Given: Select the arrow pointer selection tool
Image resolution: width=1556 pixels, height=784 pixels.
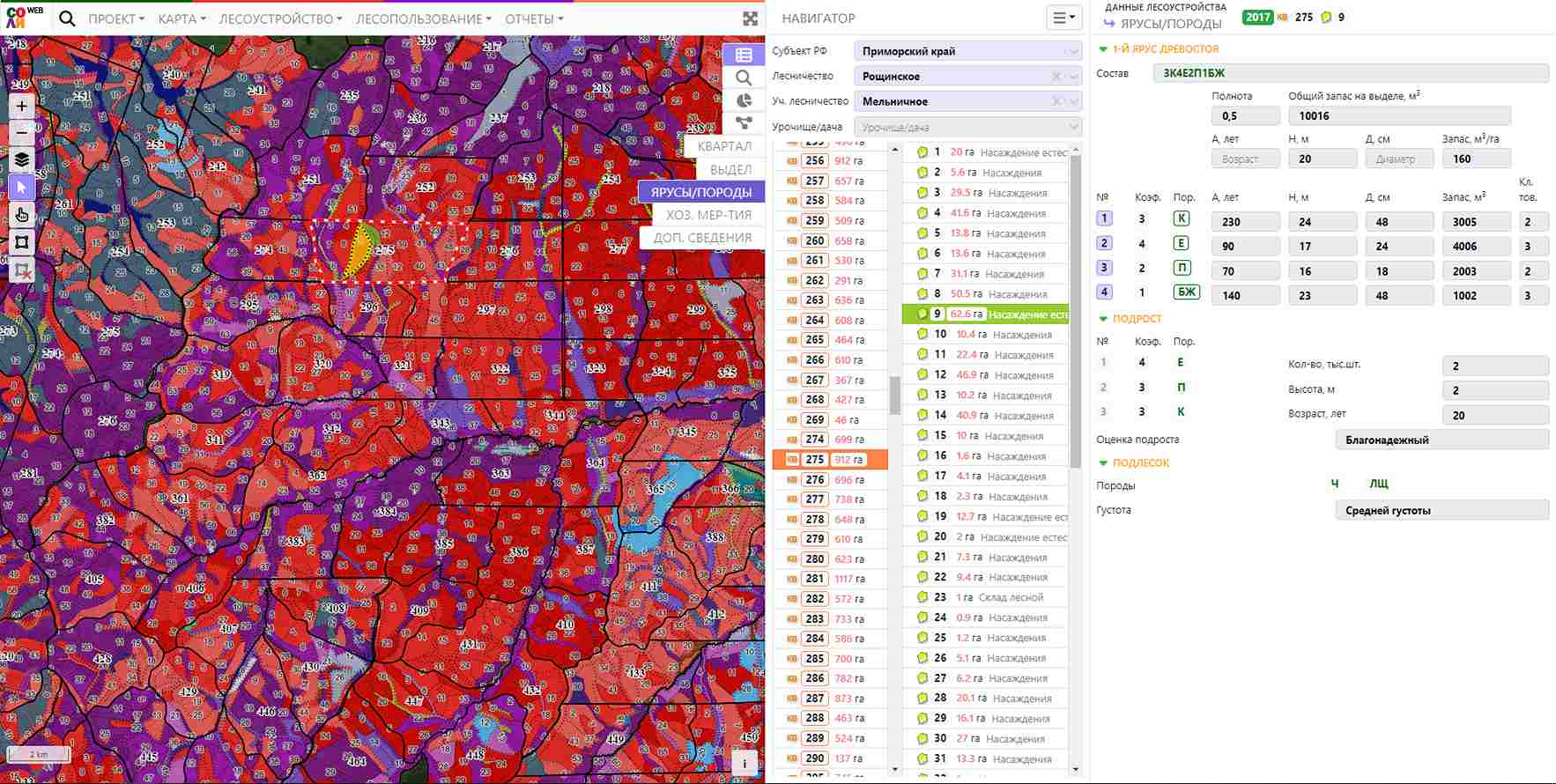Looking at the screenshot, I should pyautogui.click(x=22, y=188).
